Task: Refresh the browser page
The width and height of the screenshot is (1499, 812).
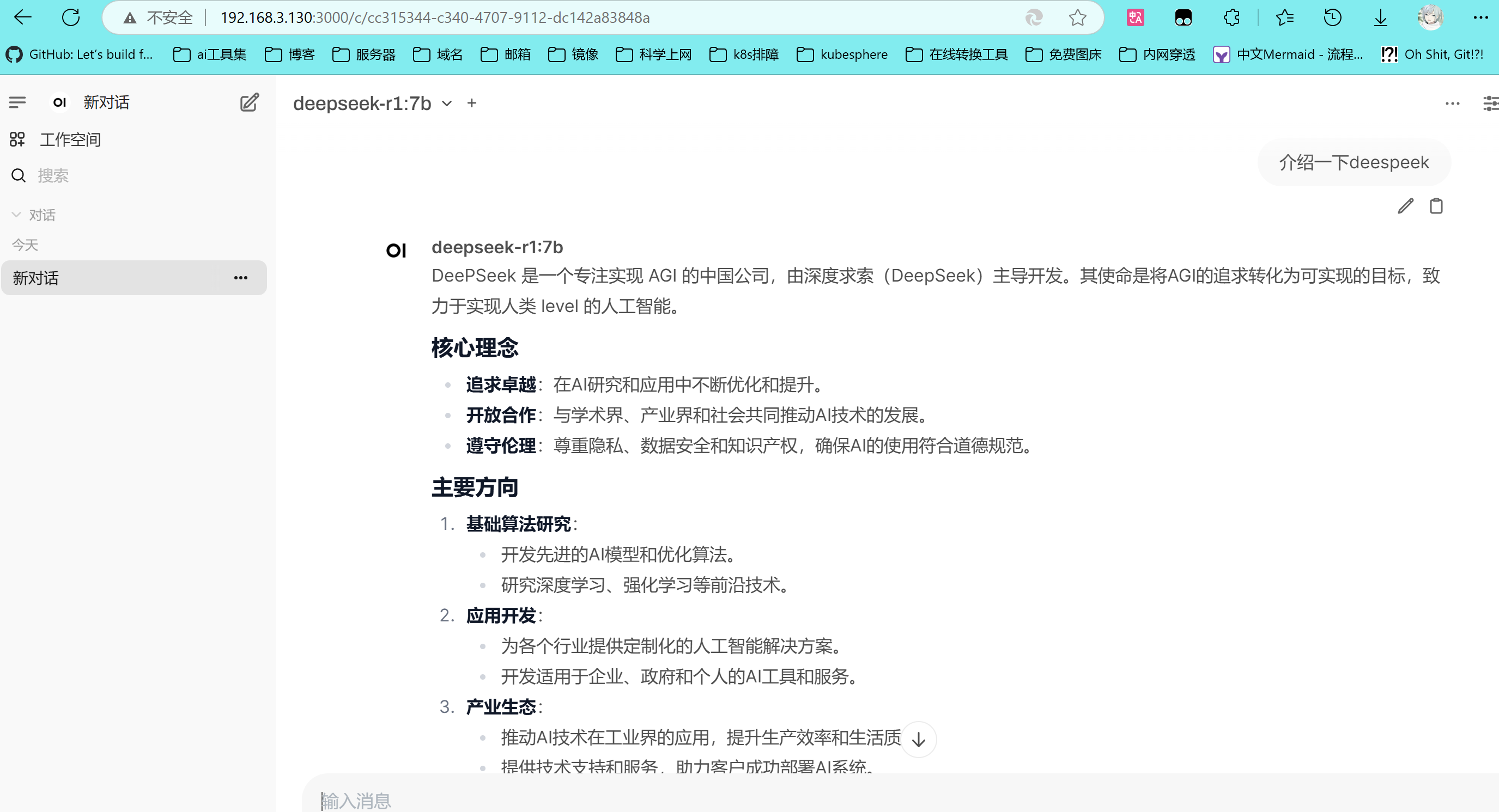Action: [70, 17]
